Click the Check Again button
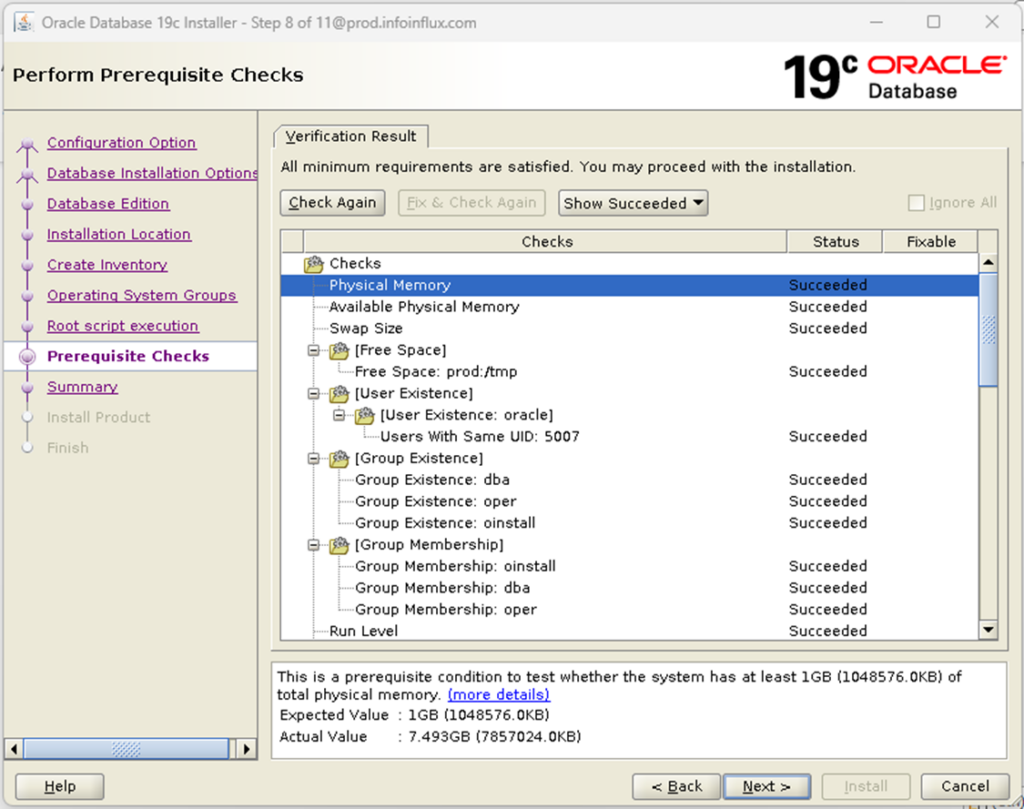 (x=332, y=202)
